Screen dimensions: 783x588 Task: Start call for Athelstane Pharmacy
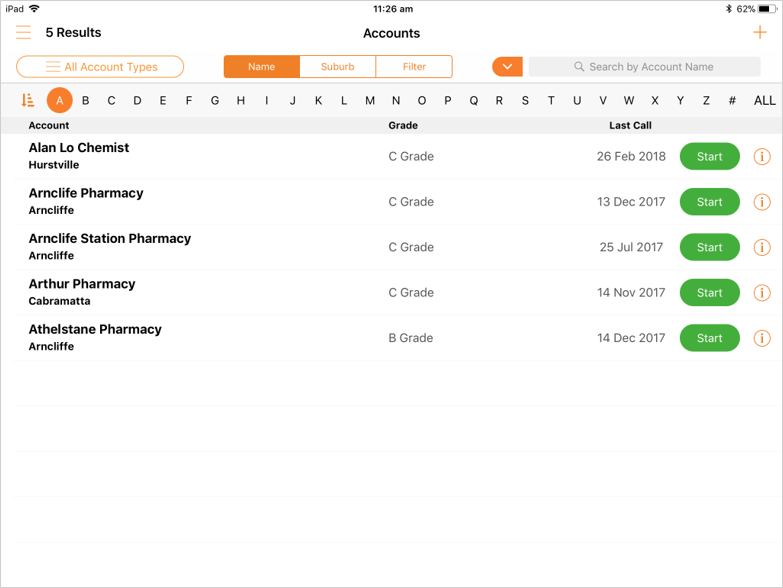710,338
